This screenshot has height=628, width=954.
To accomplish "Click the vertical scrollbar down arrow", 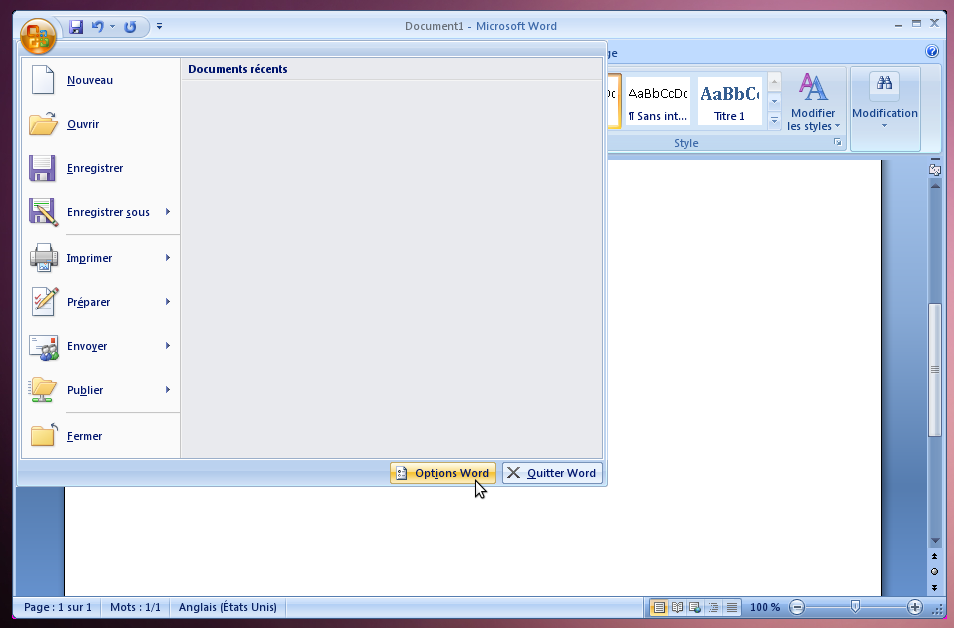I will point(935,541).
